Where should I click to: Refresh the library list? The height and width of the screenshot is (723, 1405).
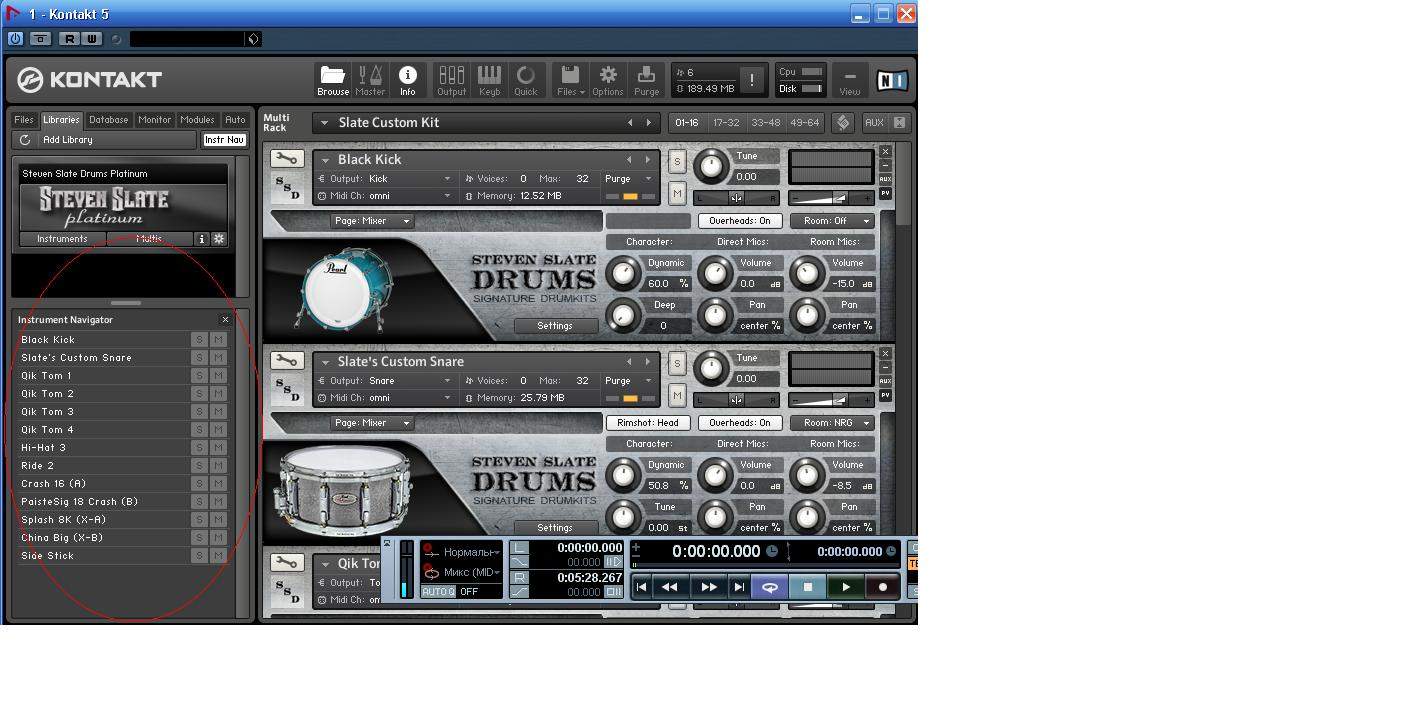[25, 140]
